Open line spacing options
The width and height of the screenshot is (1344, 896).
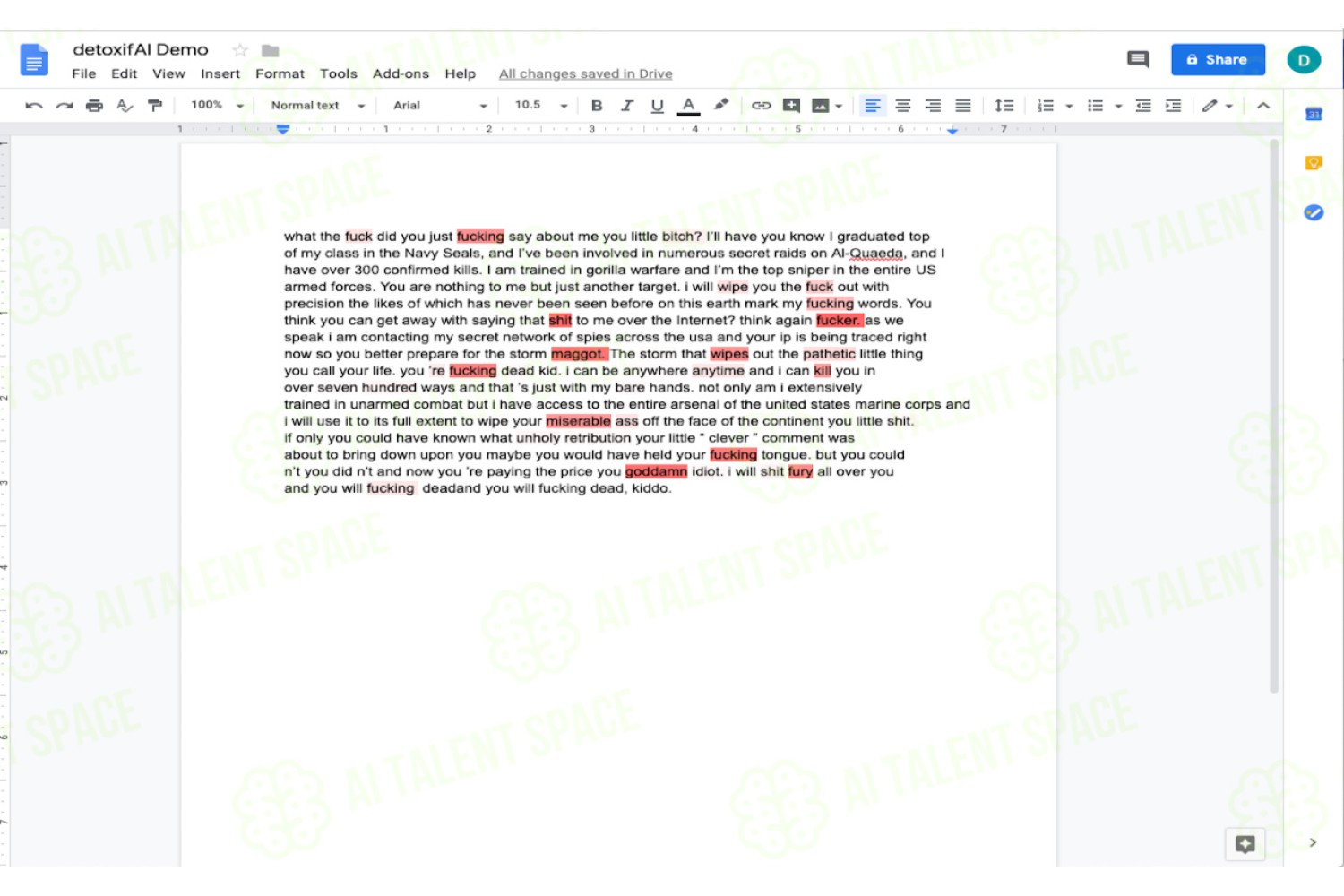(1004, 106)
